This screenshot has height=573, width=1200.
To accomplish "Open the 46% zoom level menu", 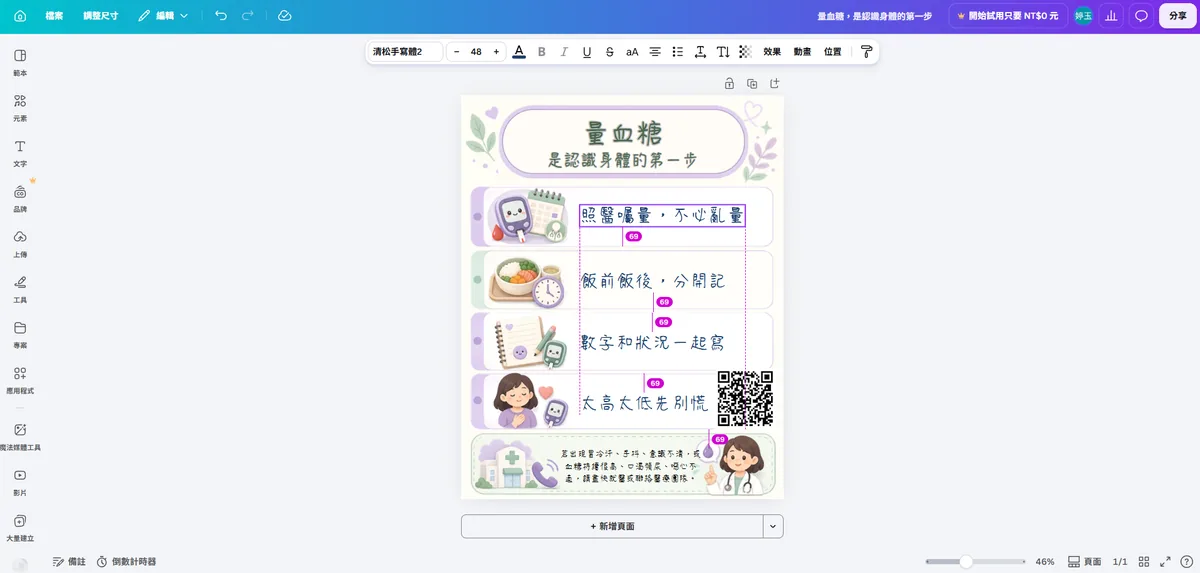I will [x=1045, y=562].
